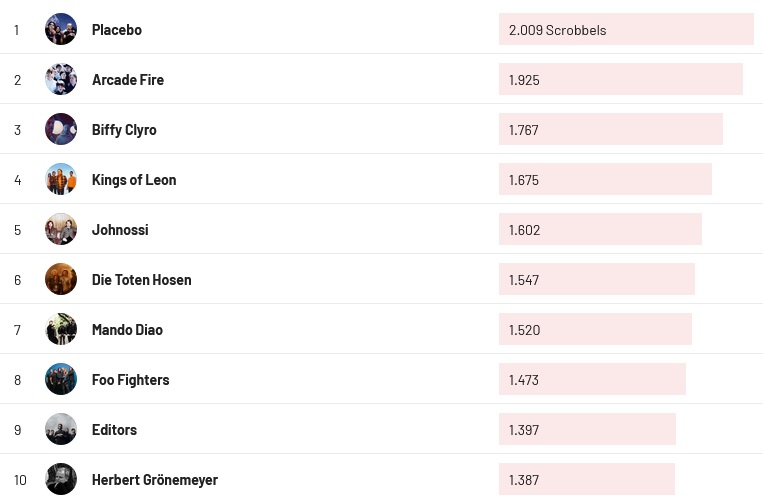This screenshot has width=763, height=501.
Task: Click the Kings of Leon name
Action: pos(134,180)
